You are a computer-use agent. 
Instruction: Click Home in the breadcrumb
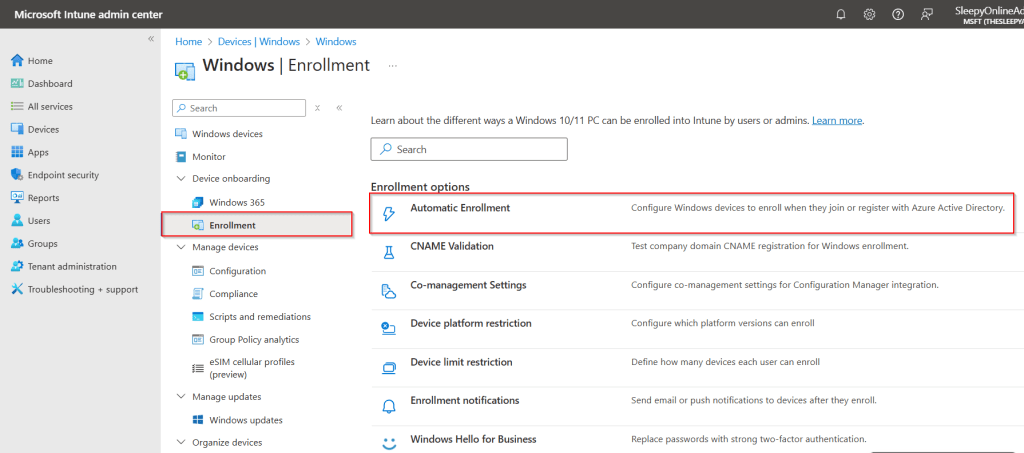pyautogui.click(x=188, y=42)
